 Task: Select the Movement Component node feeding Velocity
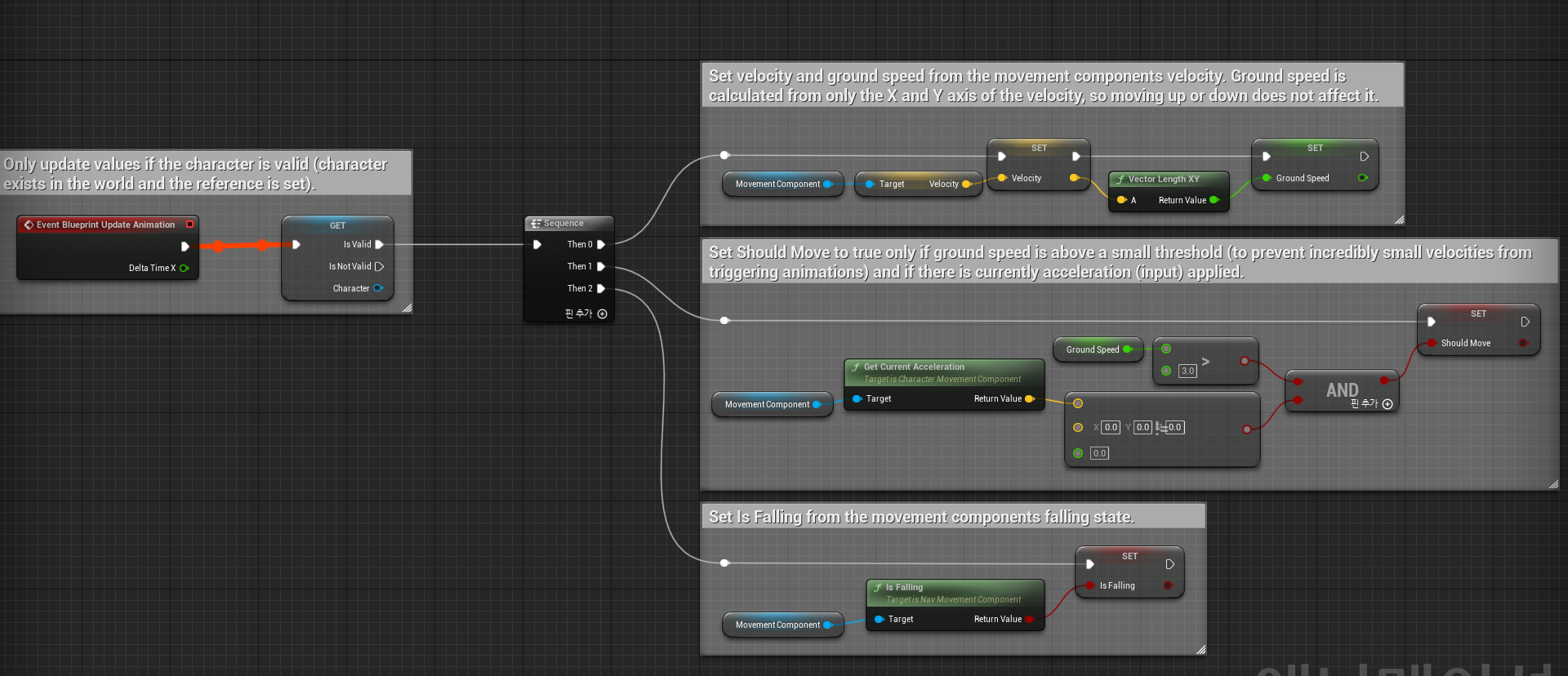pos(782,184)
